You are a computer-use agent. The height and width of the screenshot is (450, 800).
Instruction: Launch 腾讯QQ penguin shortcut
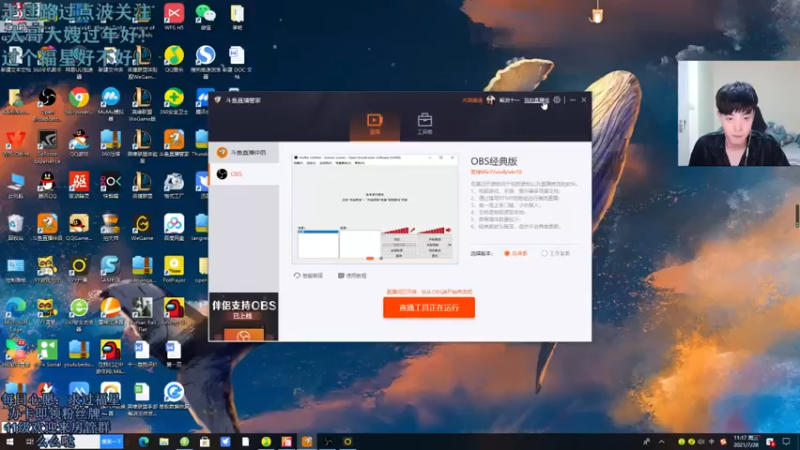(47, 186)
